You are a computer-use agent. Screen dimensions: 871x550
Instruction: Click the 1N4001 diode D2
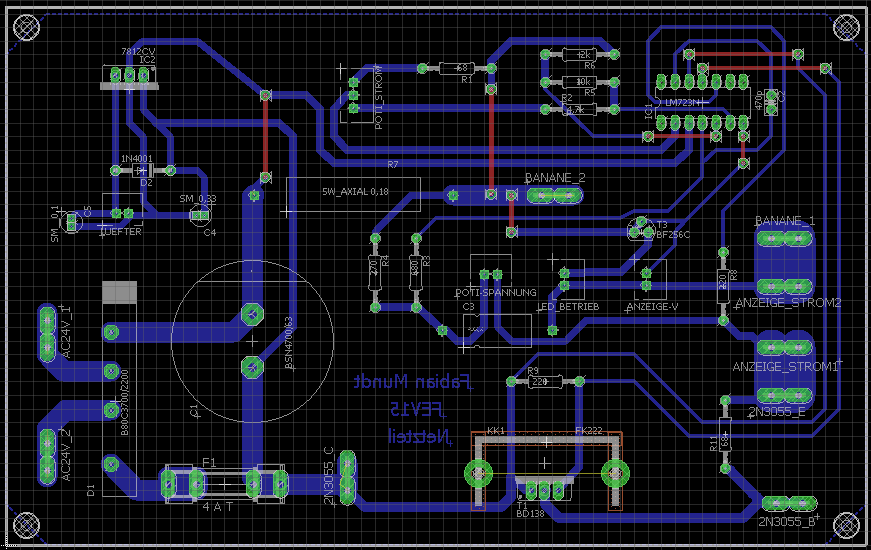point(143,171)
